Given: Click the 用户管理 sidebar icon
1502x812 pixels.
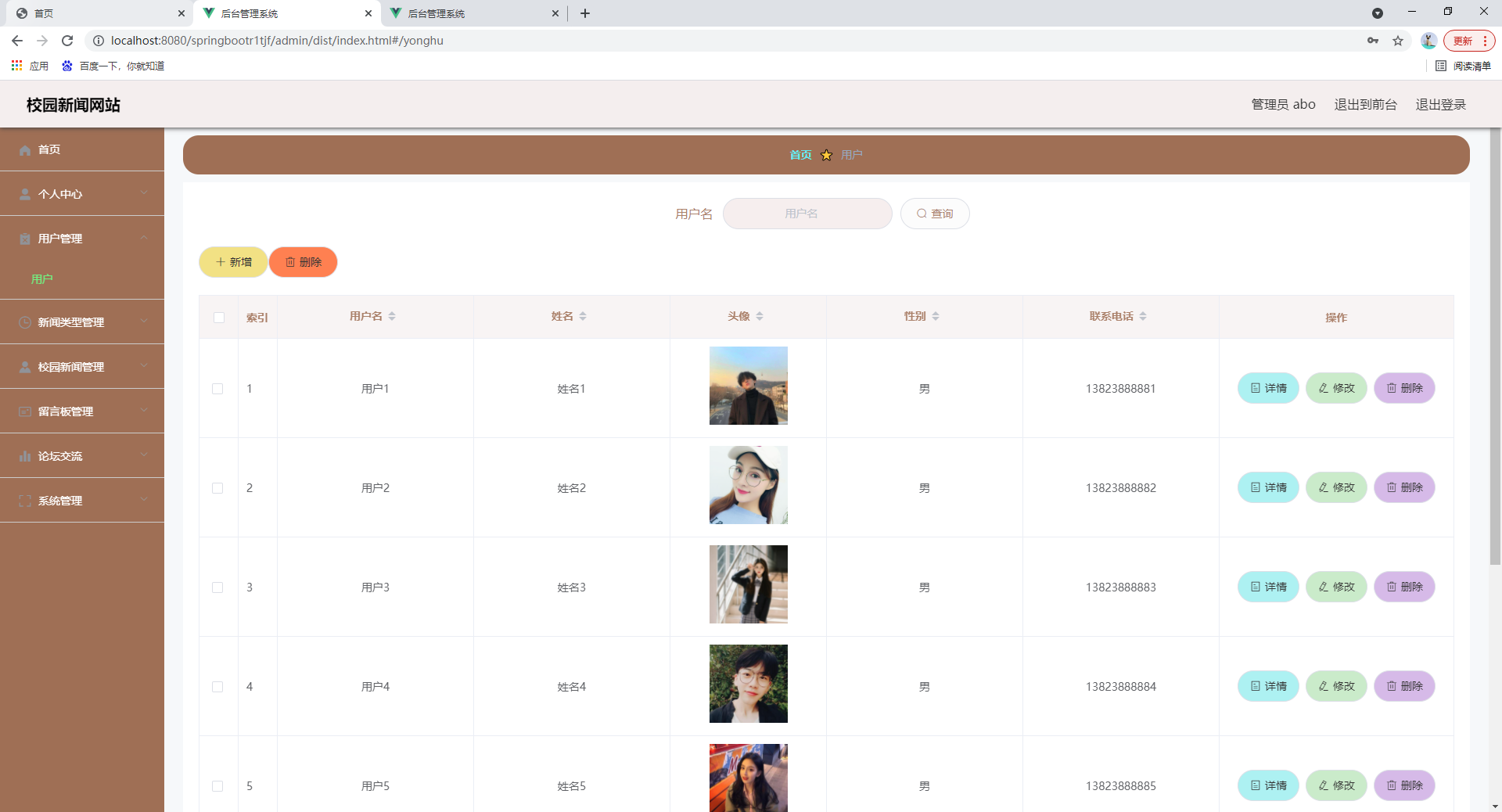Looking at the screenshot, I should pyautogui.click(x=25, y=239).
